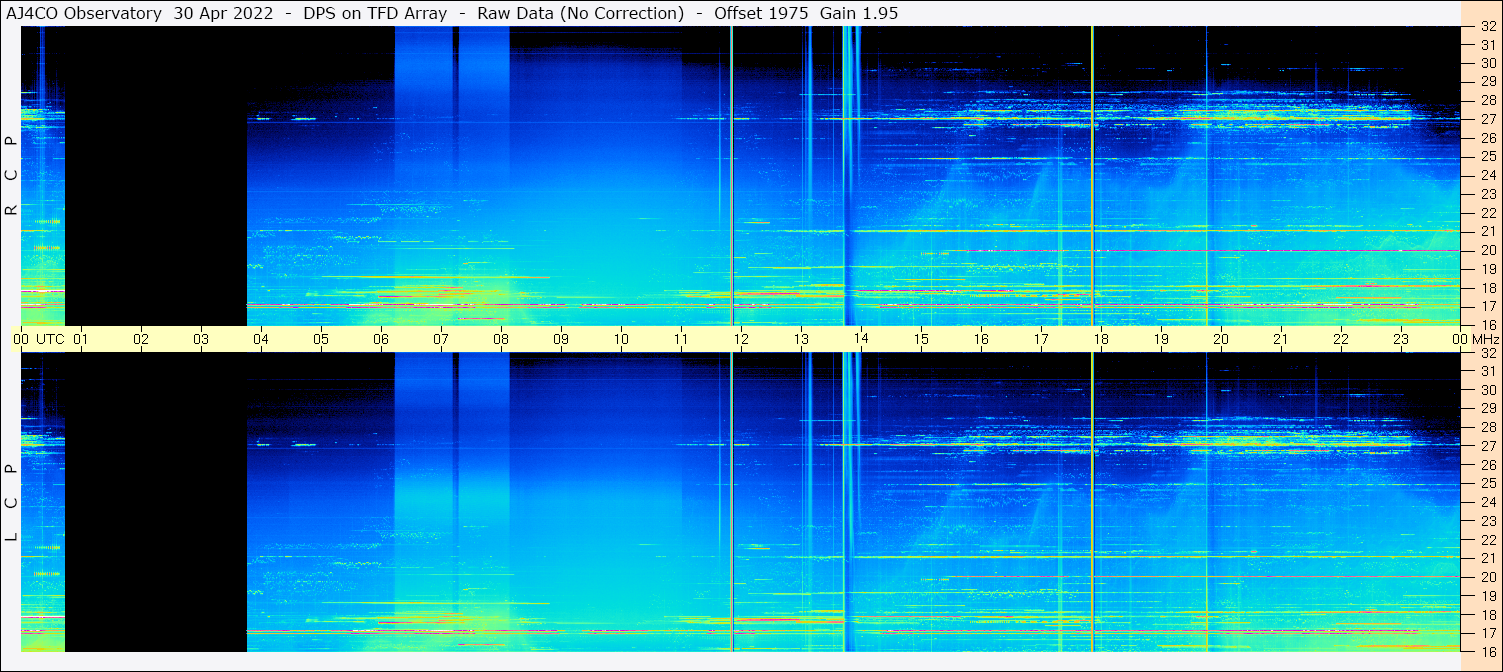
Task: Select the '10' hour mark on UTC axis
Action: tap(621, 339)
